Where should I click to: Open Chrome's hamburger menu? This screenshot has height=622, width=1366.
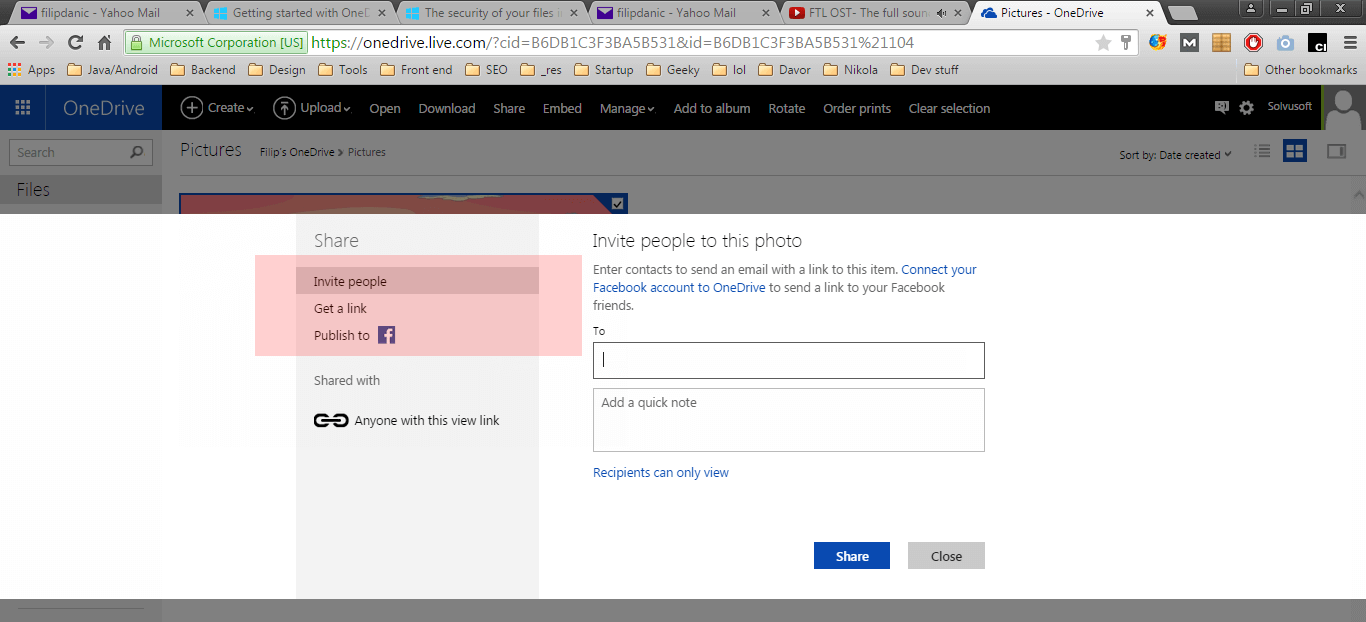(x=1349, y=43)
